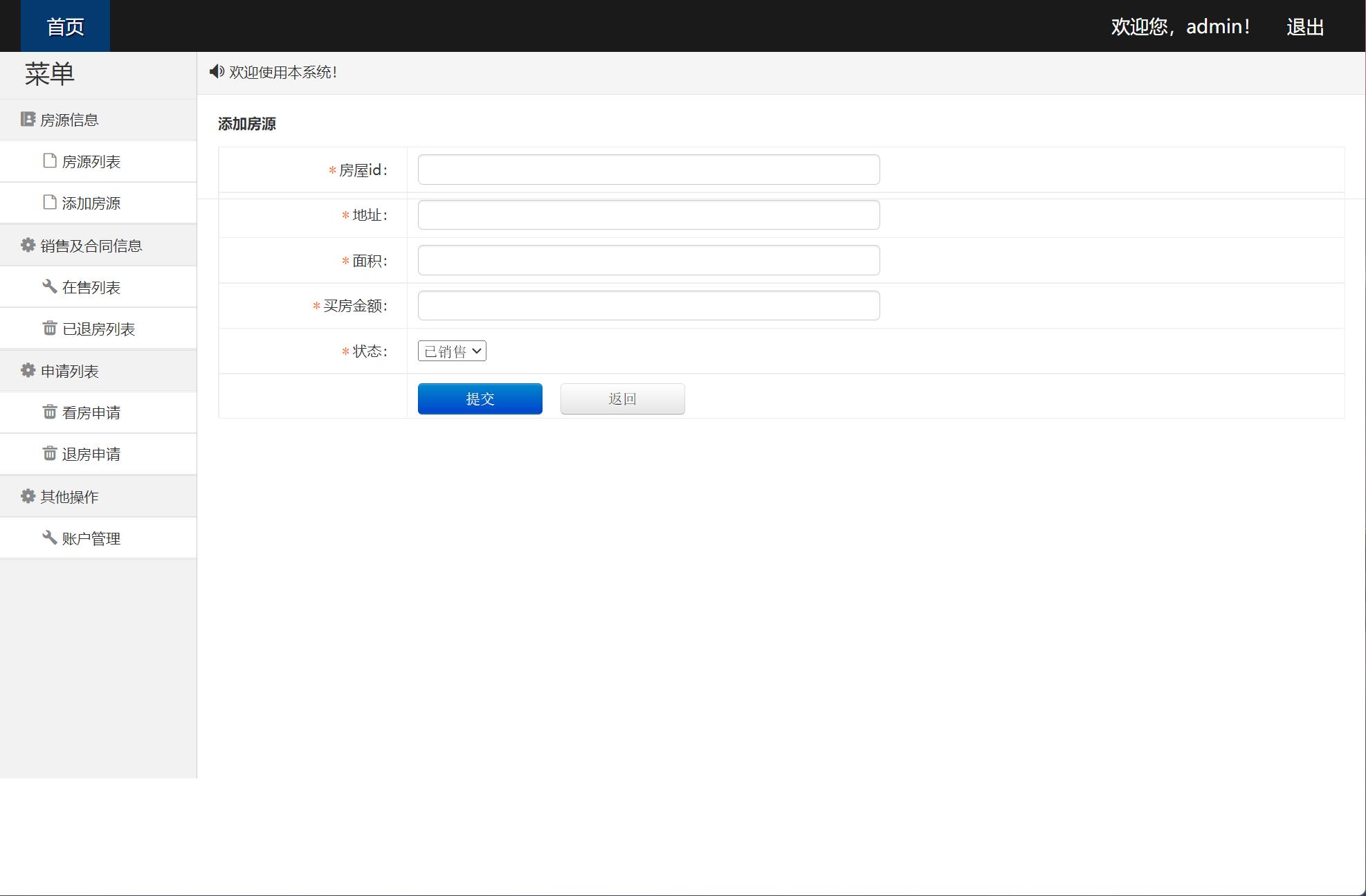Viewport: 1366px width, 896px height.
Task: Open the 状态 dropdown showing 已销售
Action: [452, 351]
